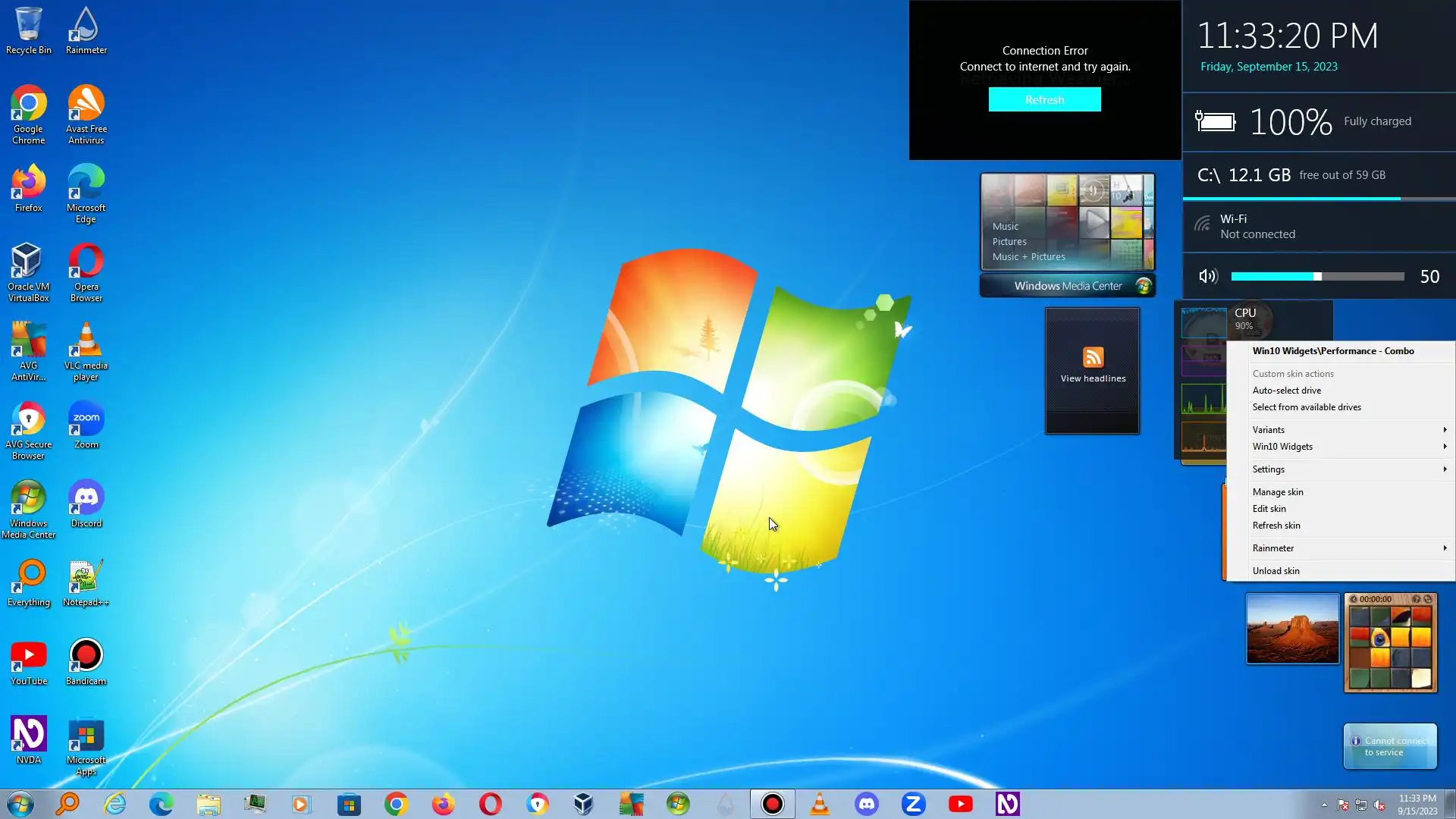The height and width of the screenshot is (819, 1456).
Task: Choose Unload skin in the context menu
Action: point(1276,571)
